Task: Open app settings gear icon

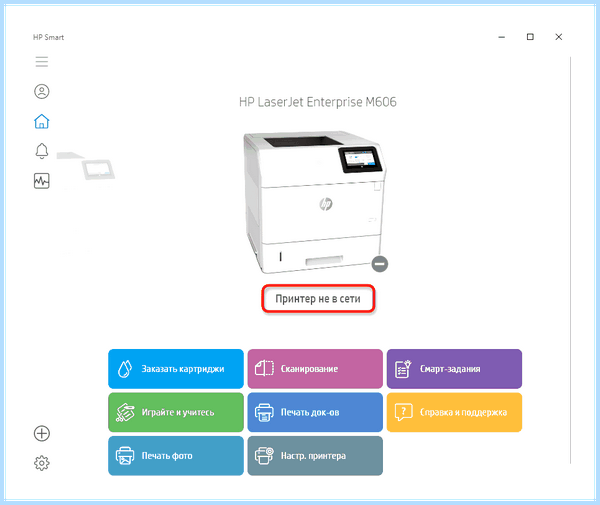Action: pos(42,463)
